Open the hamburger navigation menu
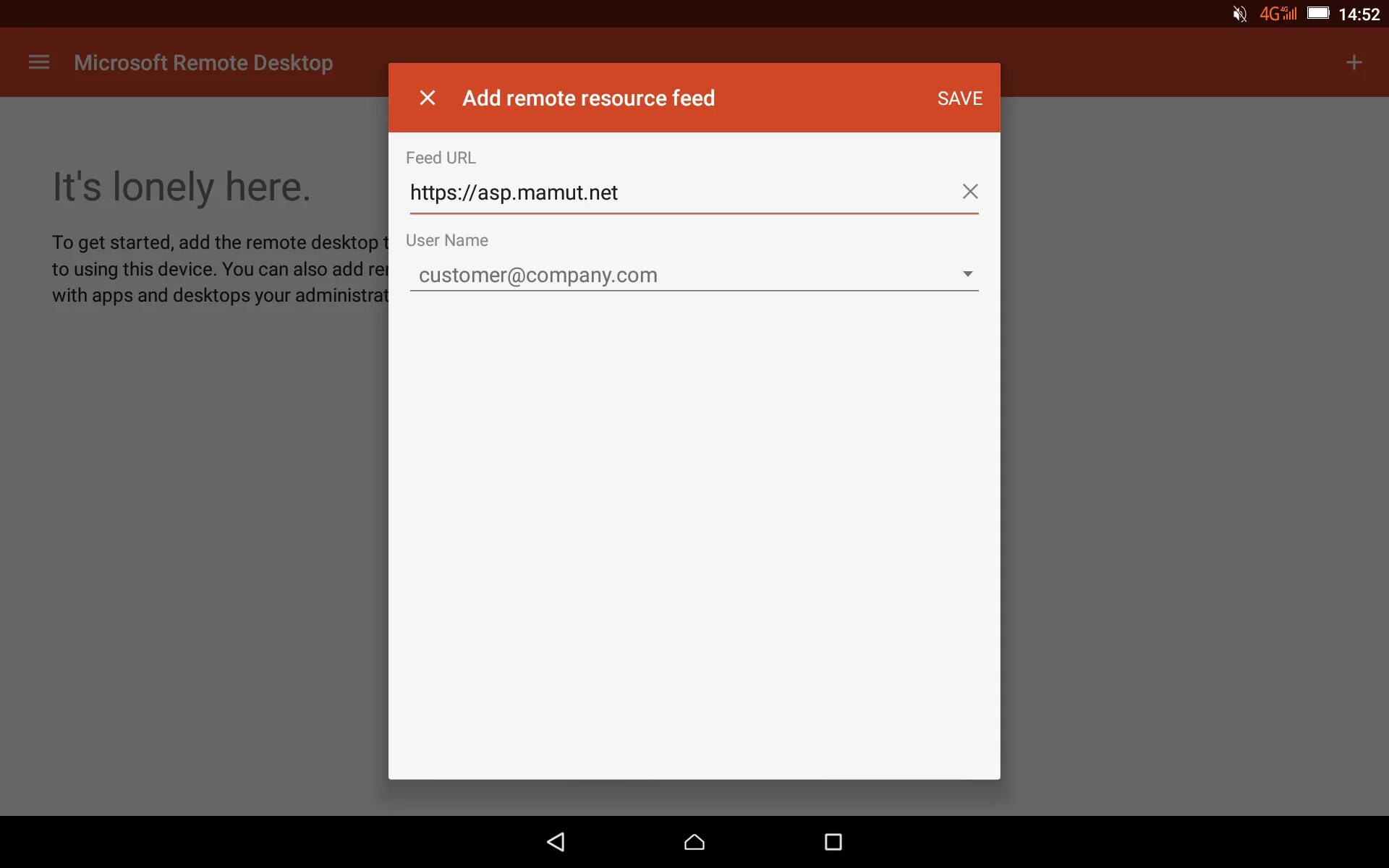Image resolution: width=1389 pixels, height=868 pixels. [39, 63]
